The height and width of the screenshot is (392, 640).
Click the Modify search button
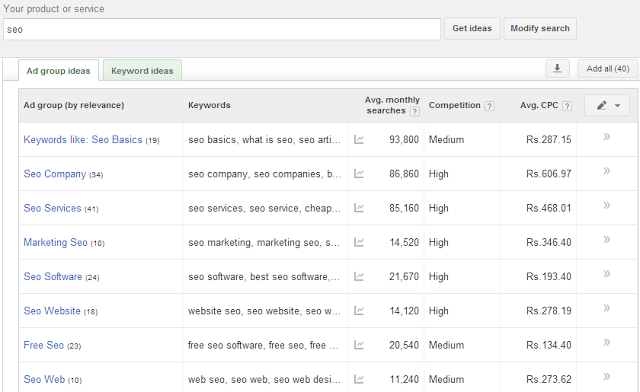(x=540, y=29)
